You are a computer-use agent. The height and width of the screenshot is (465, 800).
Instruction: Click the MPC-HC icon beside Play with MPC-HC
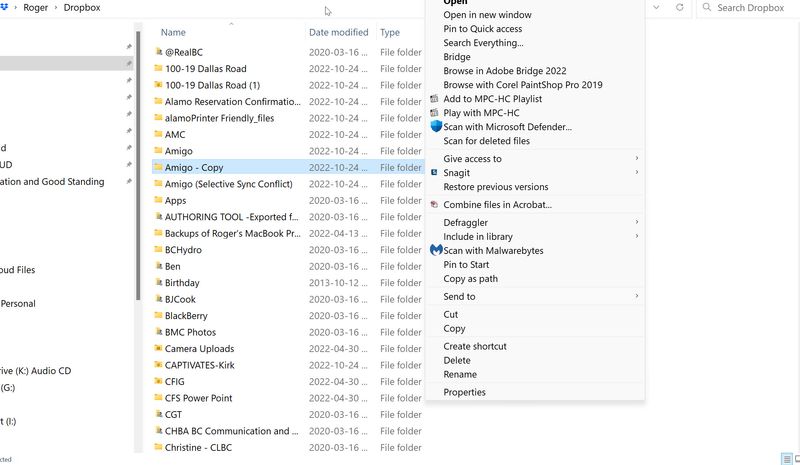pyautogui.click(x=434, y=112)
